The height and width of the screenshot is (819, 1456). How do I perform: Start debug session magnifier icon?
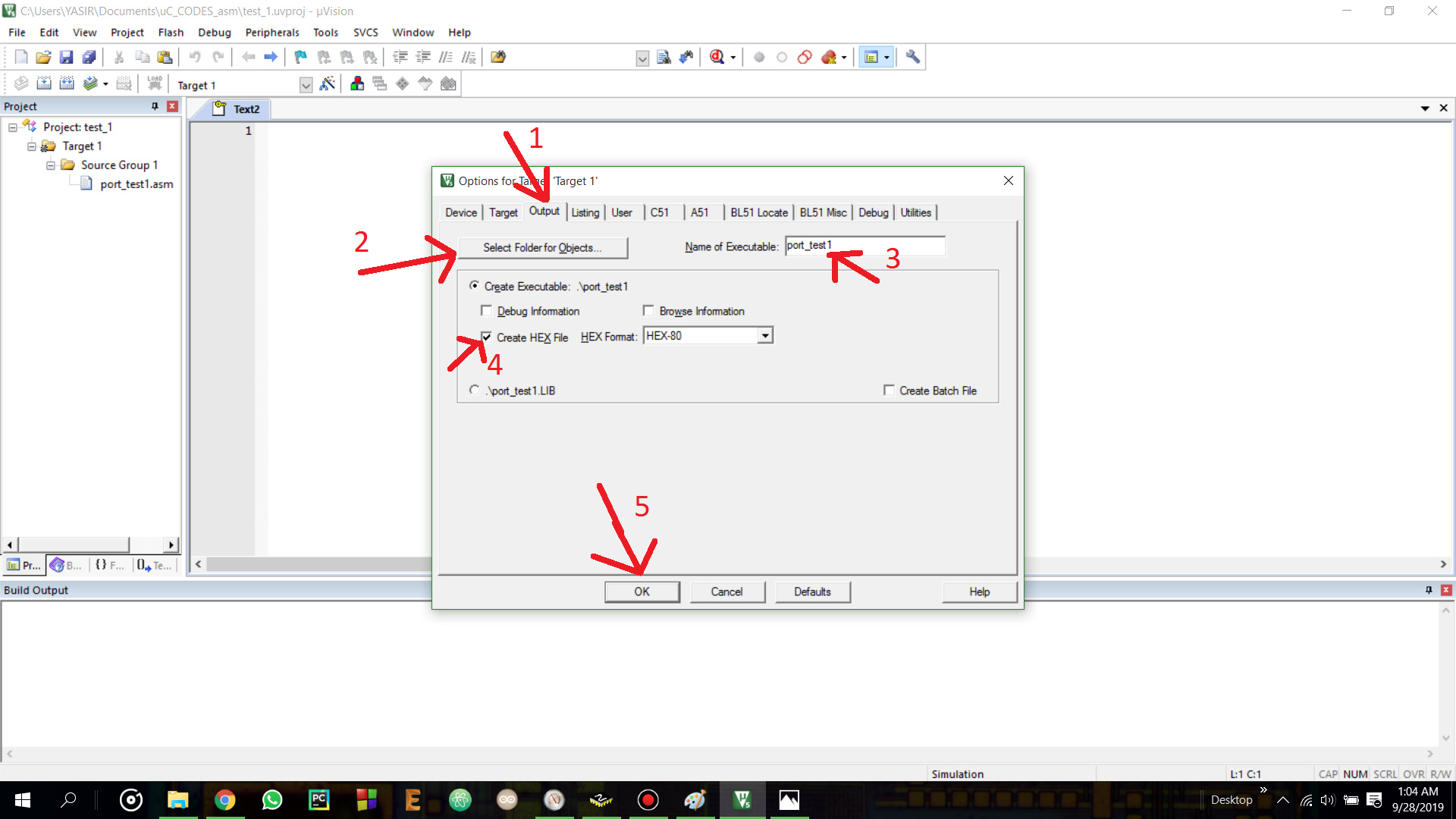click(717, 57)
